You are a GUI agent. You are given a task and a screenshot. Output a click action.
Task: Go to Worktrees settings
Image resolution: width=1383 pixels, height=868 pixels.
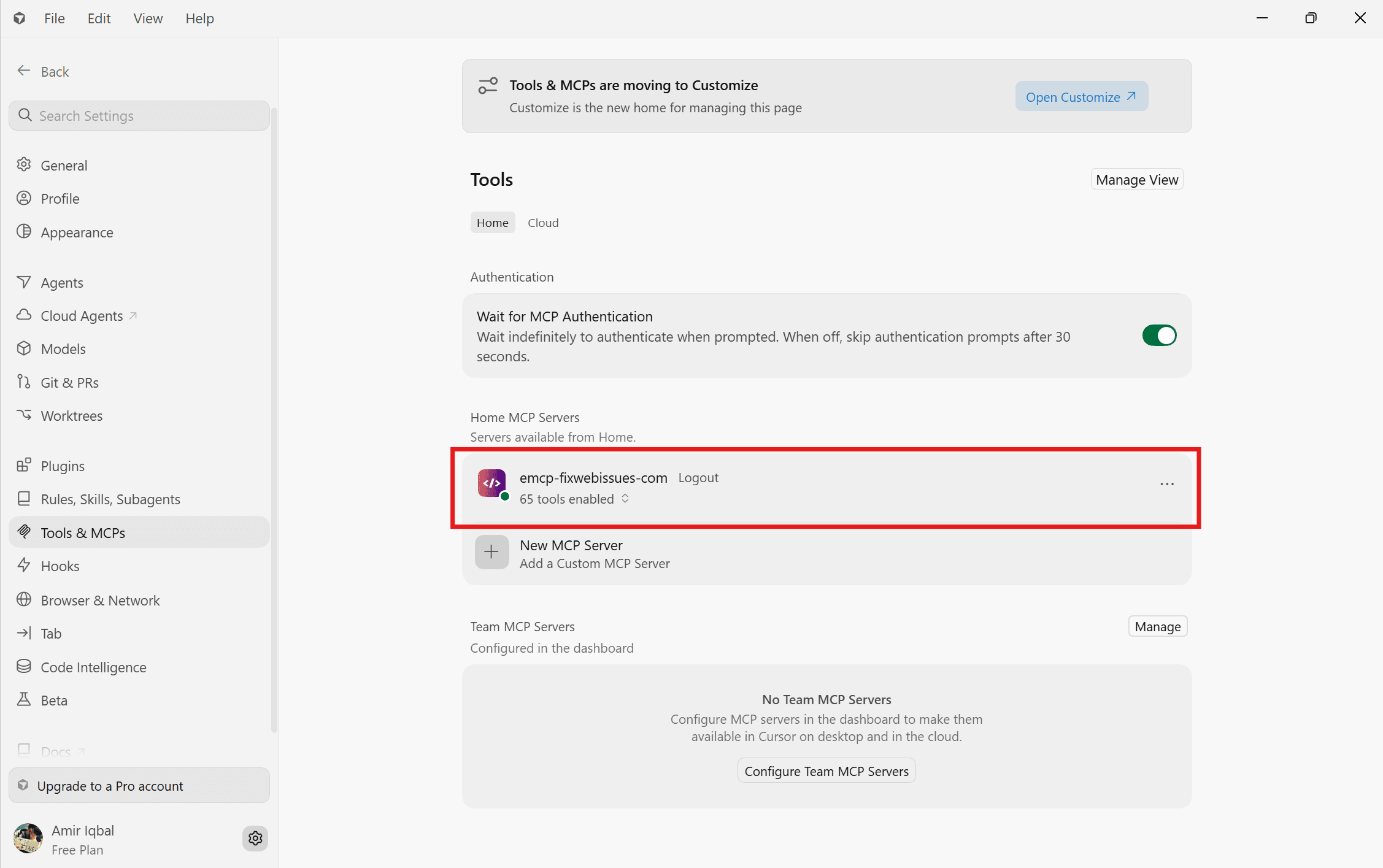click(x=139, y=415)
